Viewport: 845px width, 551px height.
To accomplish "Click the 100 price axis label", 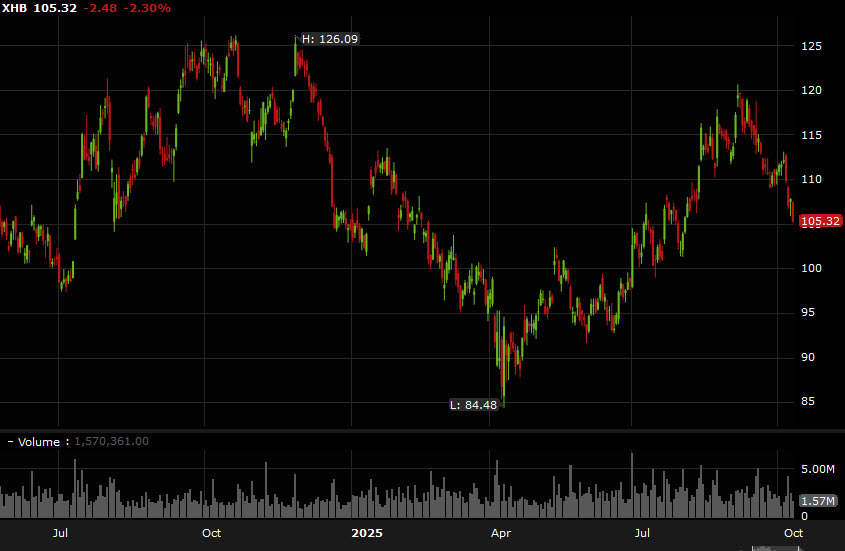I will pos(811,268).
